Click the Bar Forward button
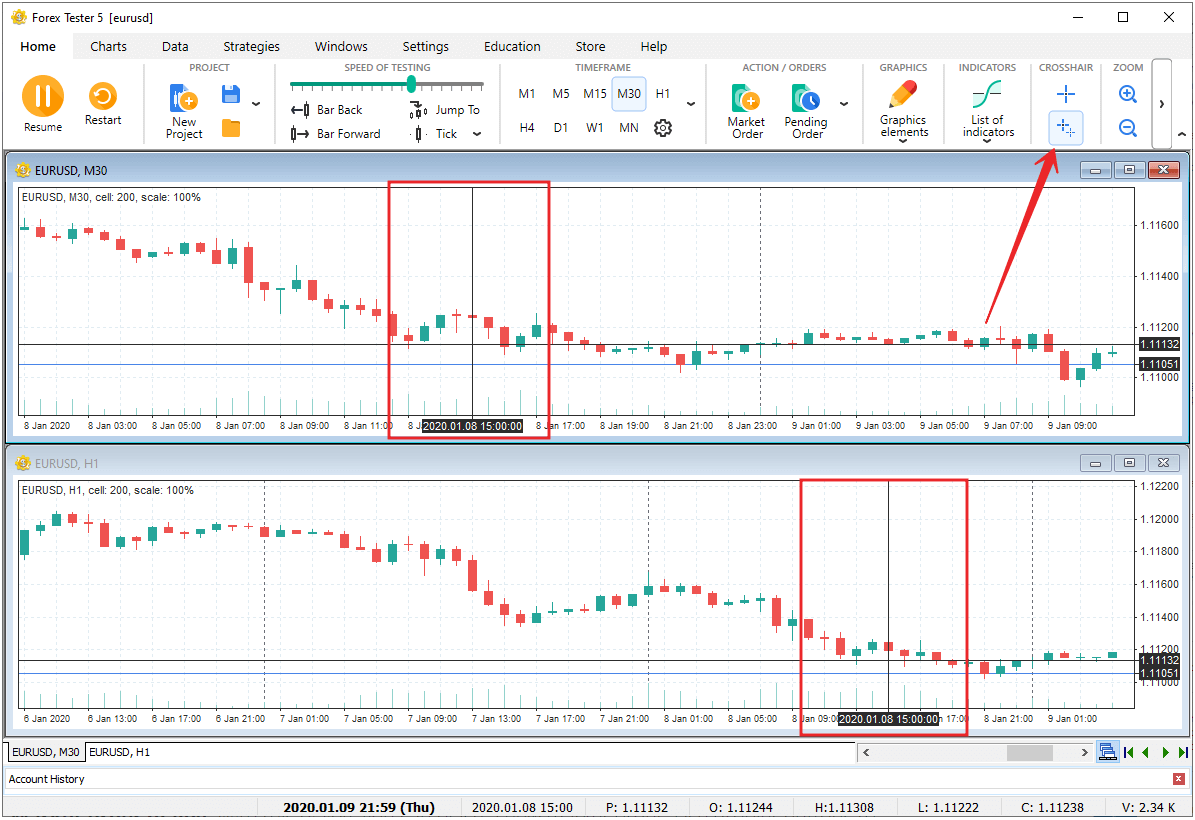 pyautogui.click(x=337, y=134)
